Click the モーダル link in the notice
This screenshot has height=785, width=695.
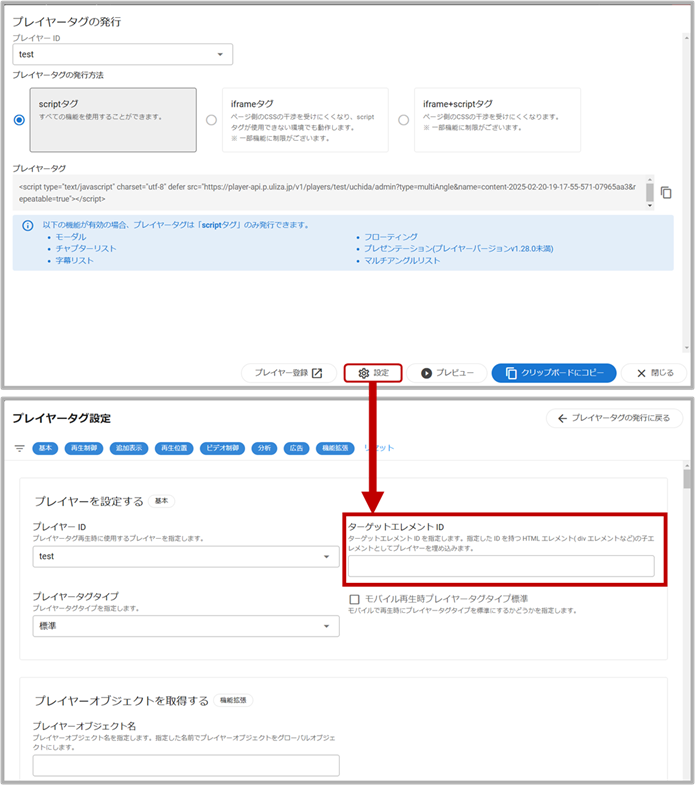coord(71,237)
